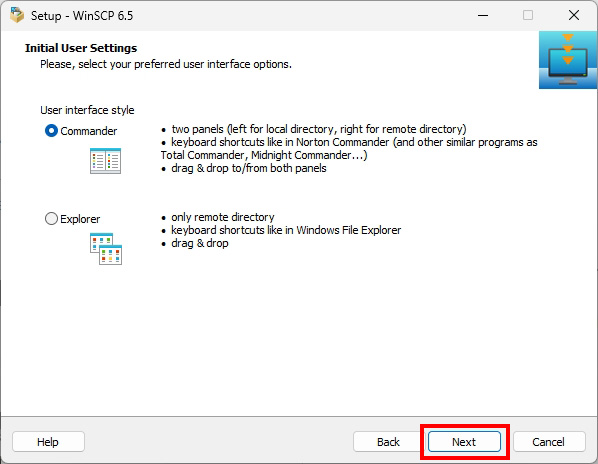598x464 pixels.
Task: Click "keyboard shortcuts like in Windows File Explorer" text
Action: coord(286,230)
